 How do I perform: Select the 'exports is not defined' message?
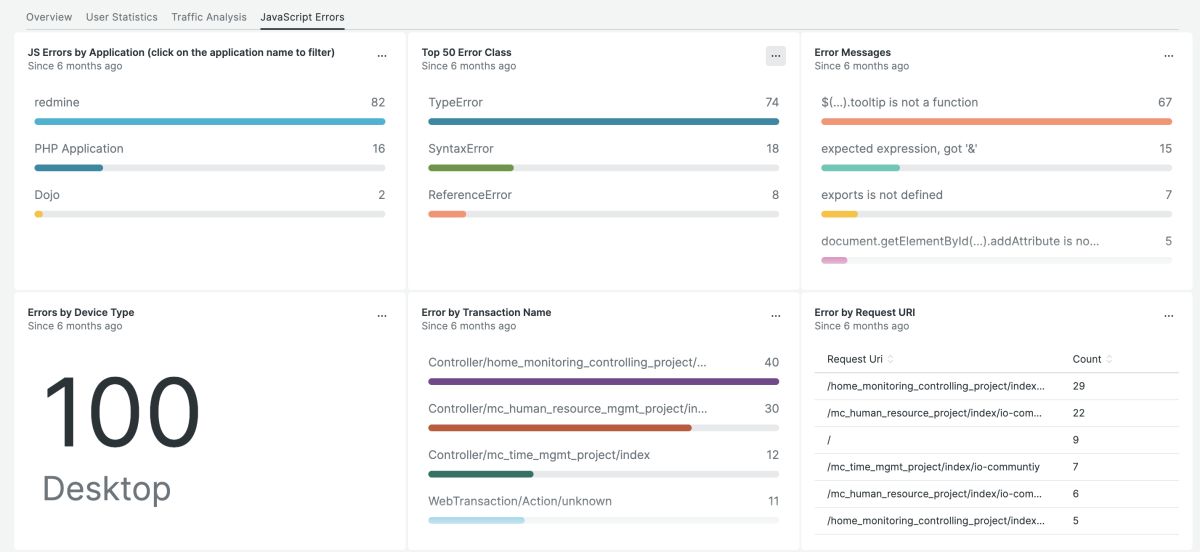click(881, 195)
